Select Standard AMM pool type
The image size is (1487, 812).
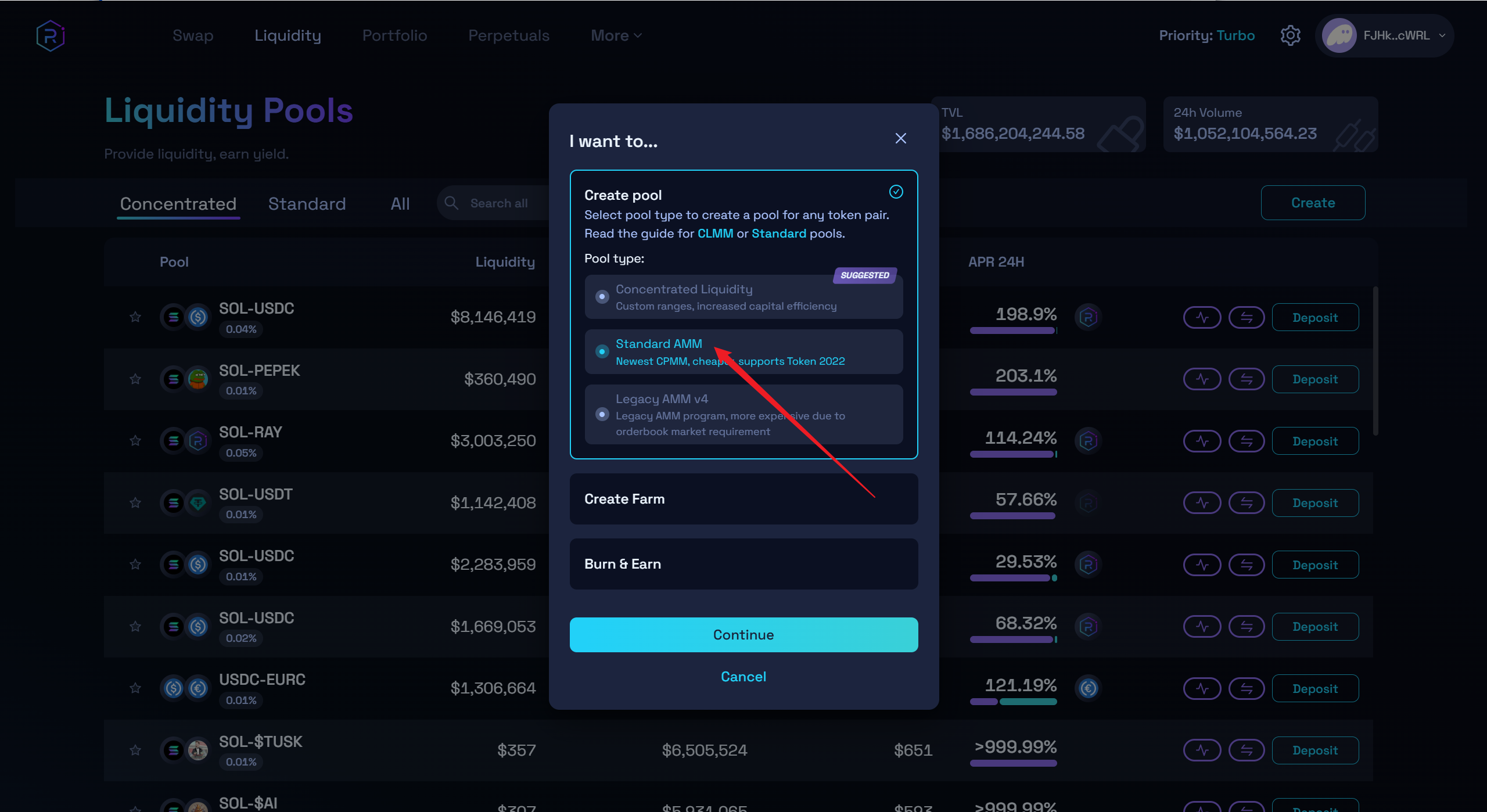(602, 352)
